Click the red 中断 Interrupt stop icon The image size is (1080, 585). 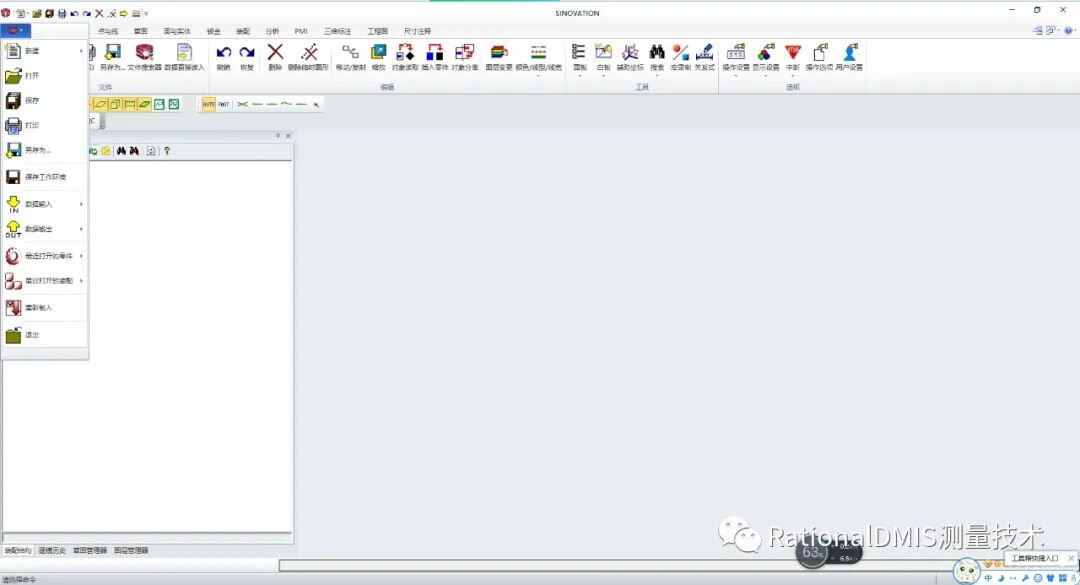click(x=793, y=58)
